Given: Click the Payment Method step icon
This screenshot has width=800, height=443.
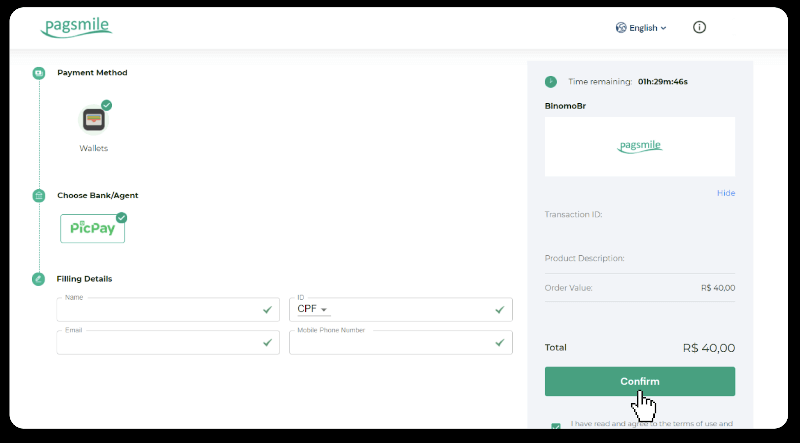Looking at the screenshot, I should coord(39,73).
